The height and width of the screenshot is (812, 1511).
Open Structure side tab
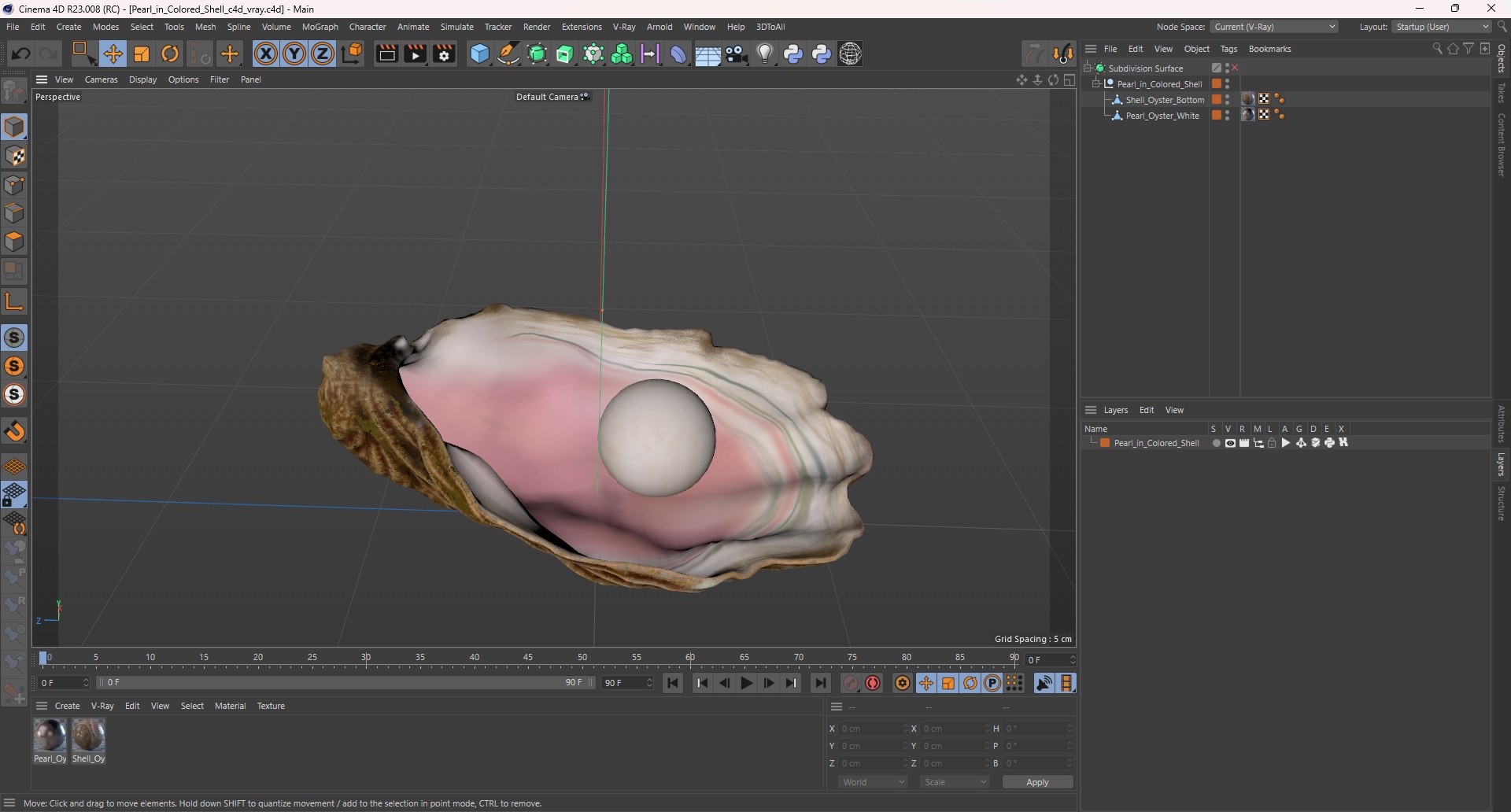1502,504
